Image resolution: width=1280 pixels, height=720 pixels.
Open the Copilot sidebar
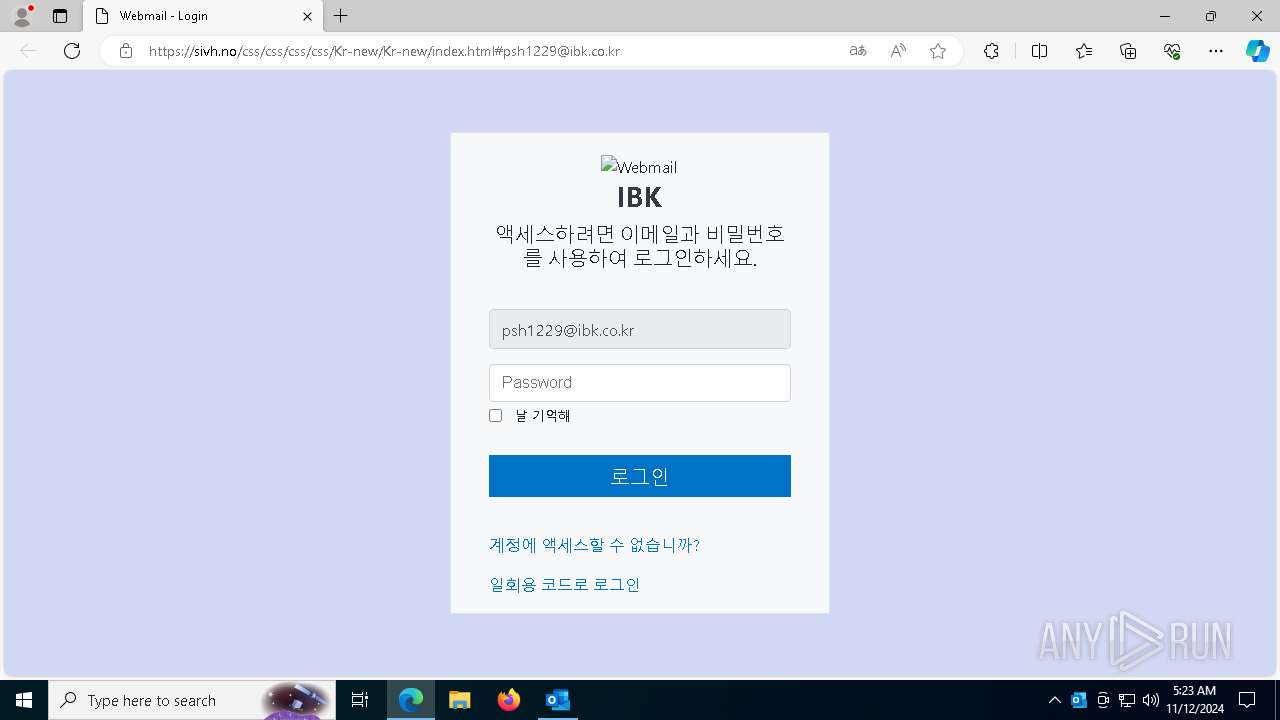pos(1257,51)
